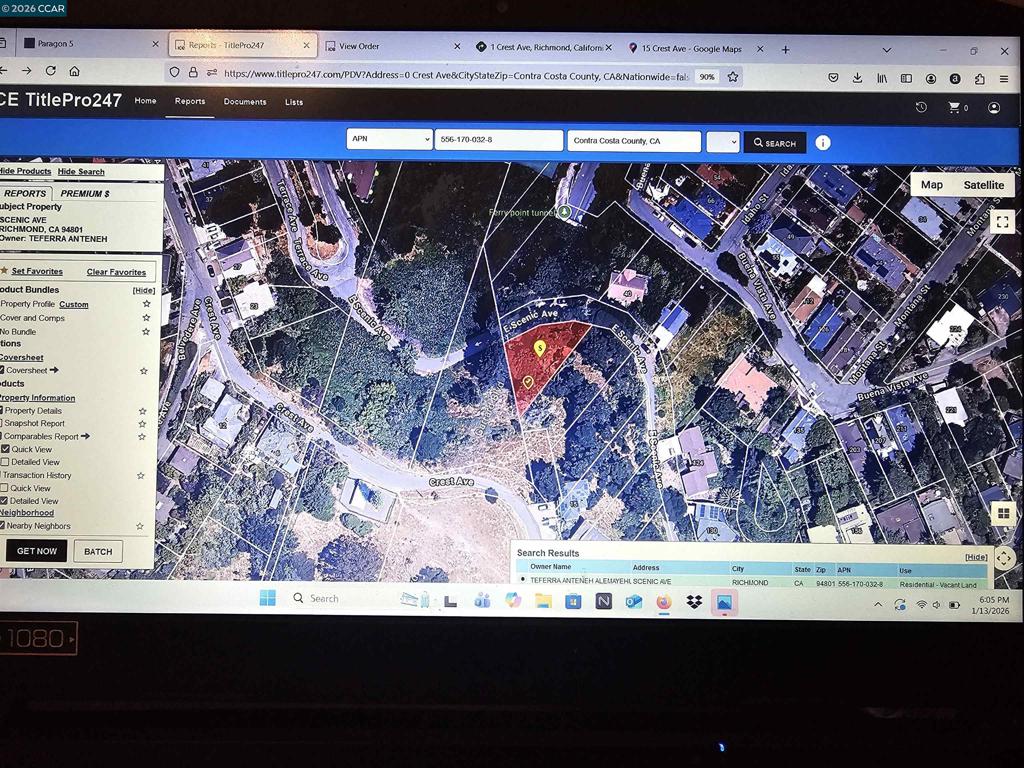Uncheck the Coversheet checkbox
Image resolution: width=1024 pixels, height=768 pixels.
(4, 370)
